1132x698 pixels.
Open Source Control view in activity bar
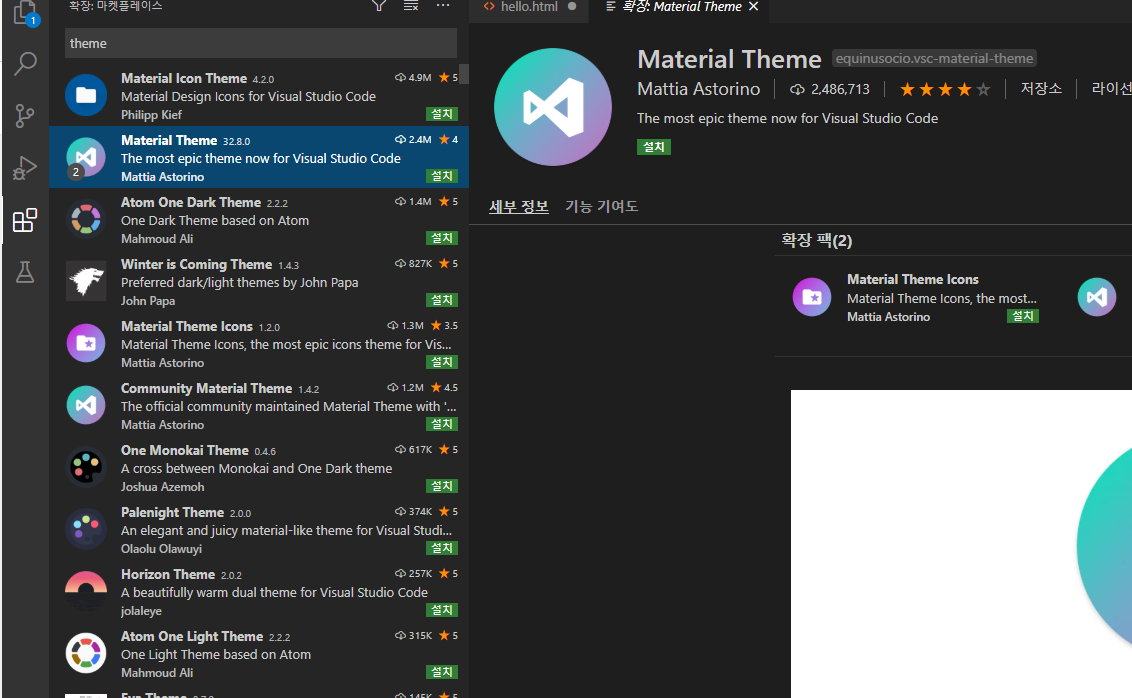point(25,115)
